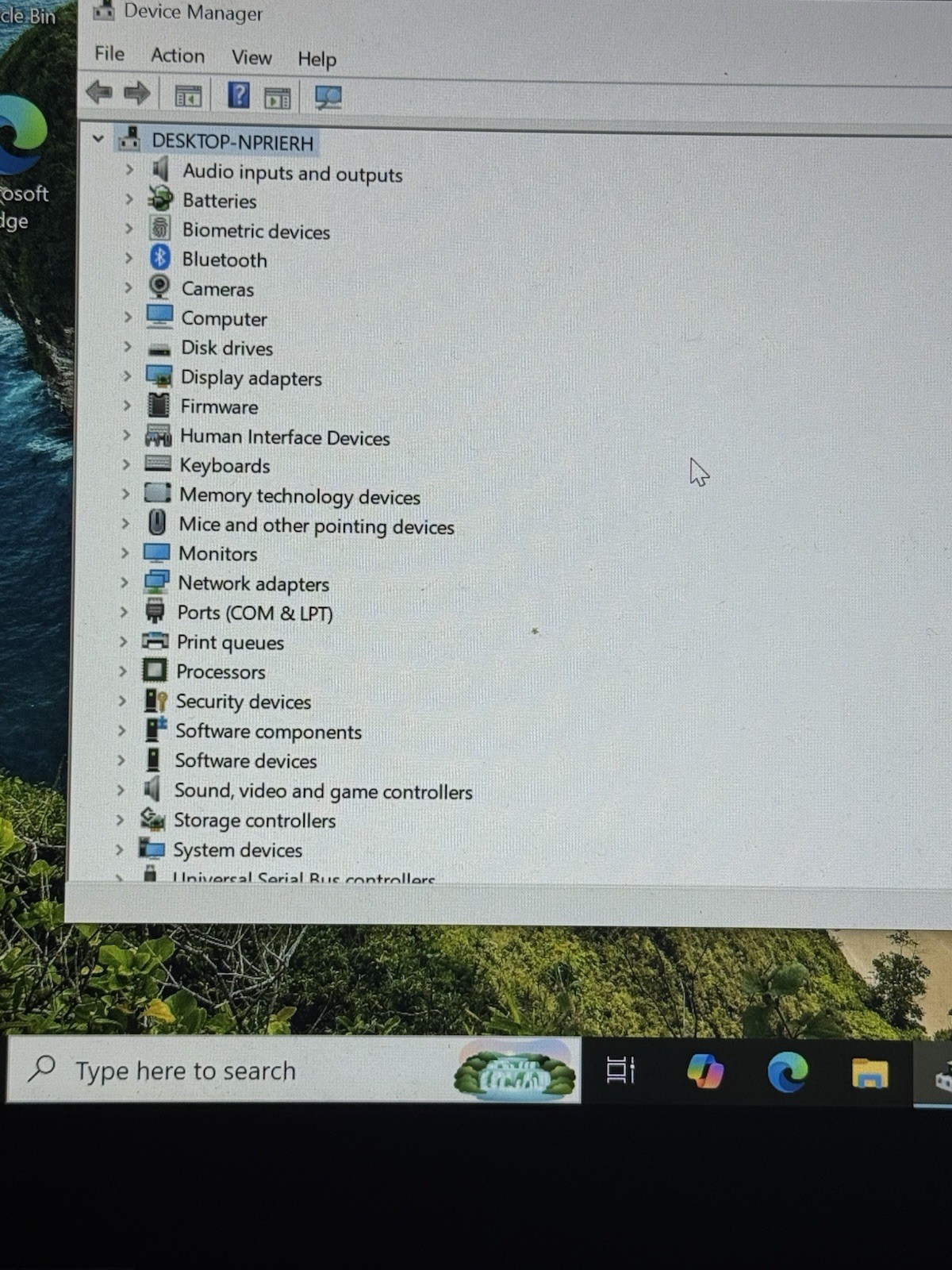Click the Back arrow in Device Manager toolbar
Image resolution: width=952 pixels, height=1270 pixels.
click(99, 93)
